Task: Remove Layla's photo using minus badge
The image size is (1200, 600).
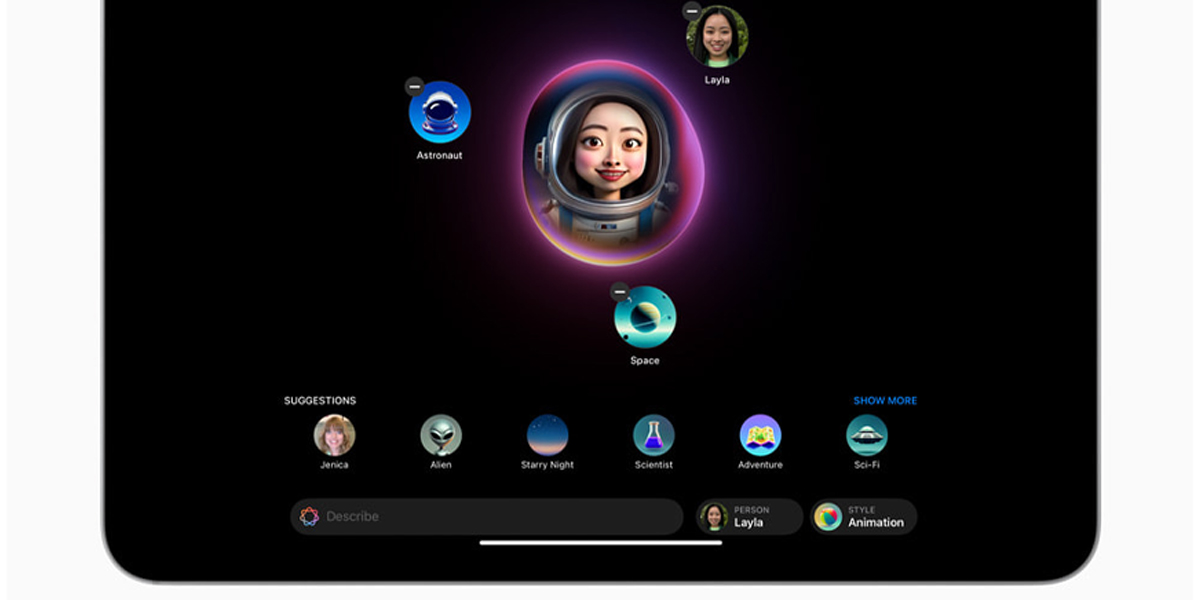Action: [x=692, y=11]
